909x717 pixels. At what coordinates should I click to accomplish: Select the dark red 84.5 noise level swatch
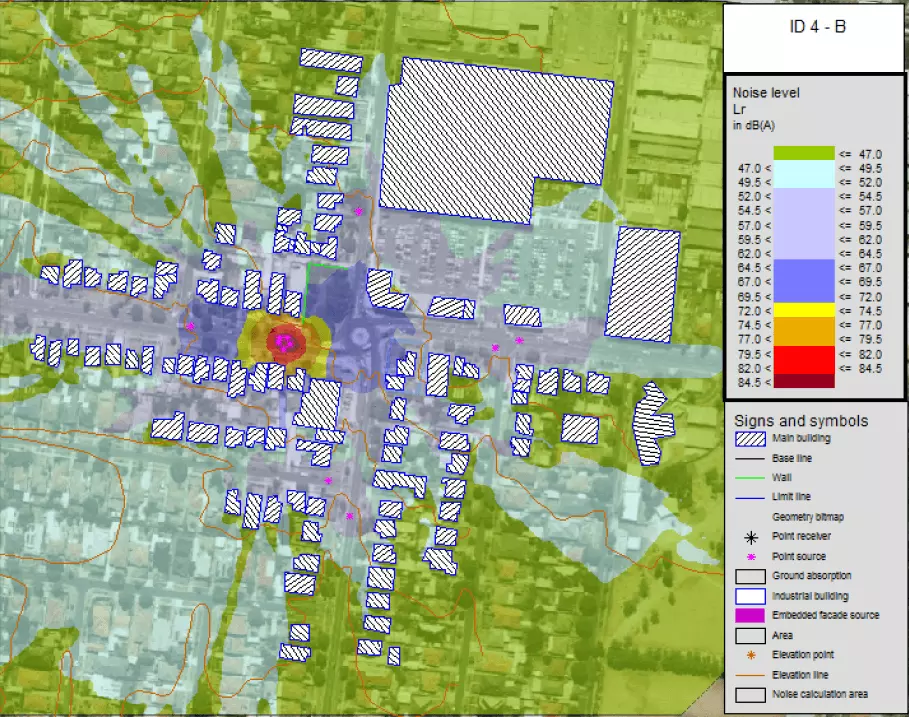point(802,381)
